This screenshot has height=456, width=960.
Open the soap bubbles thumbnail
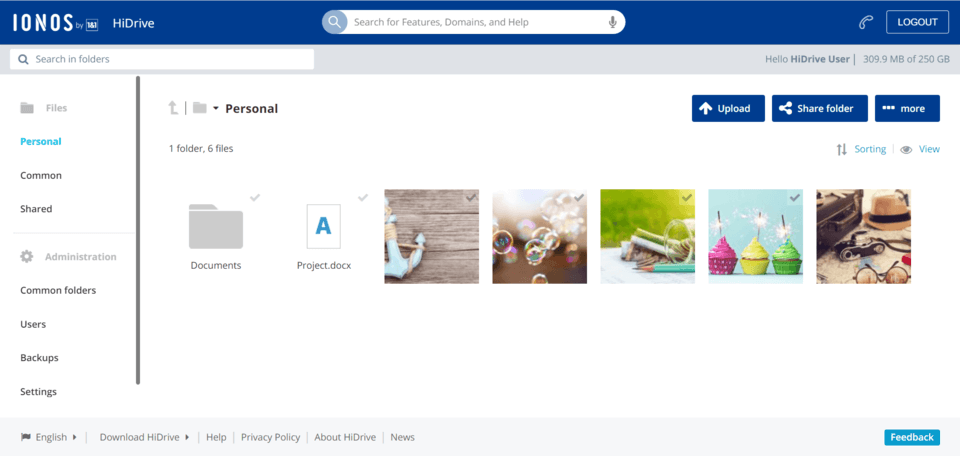point(539,236)
